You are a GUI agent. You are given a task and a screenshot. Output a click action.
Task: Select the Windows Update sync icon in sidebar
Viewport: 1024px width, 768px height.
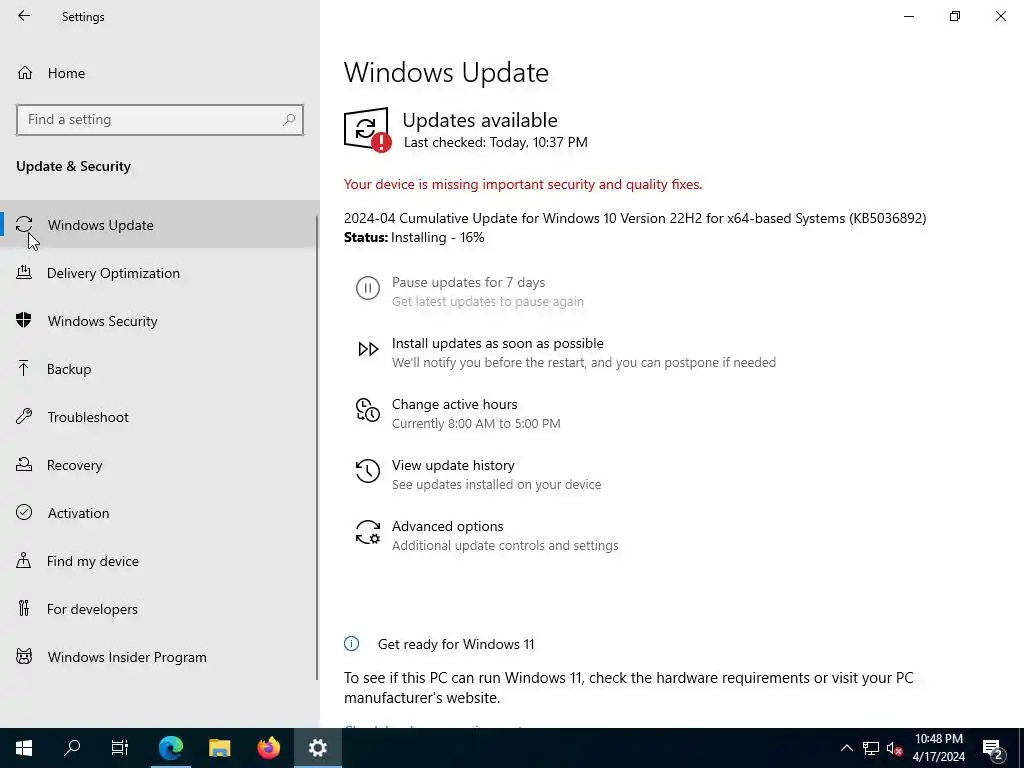click(24, 224)
